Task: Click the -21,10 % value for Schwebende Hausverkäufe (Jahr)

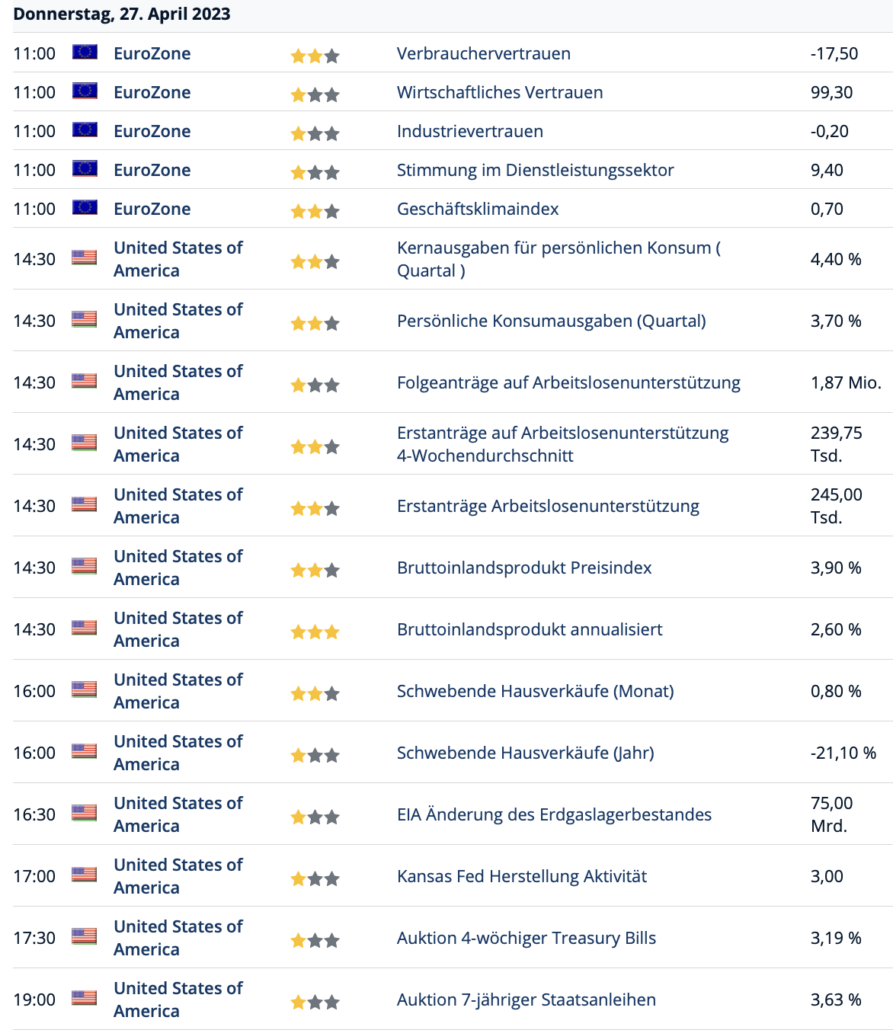Action: point(844,753)
